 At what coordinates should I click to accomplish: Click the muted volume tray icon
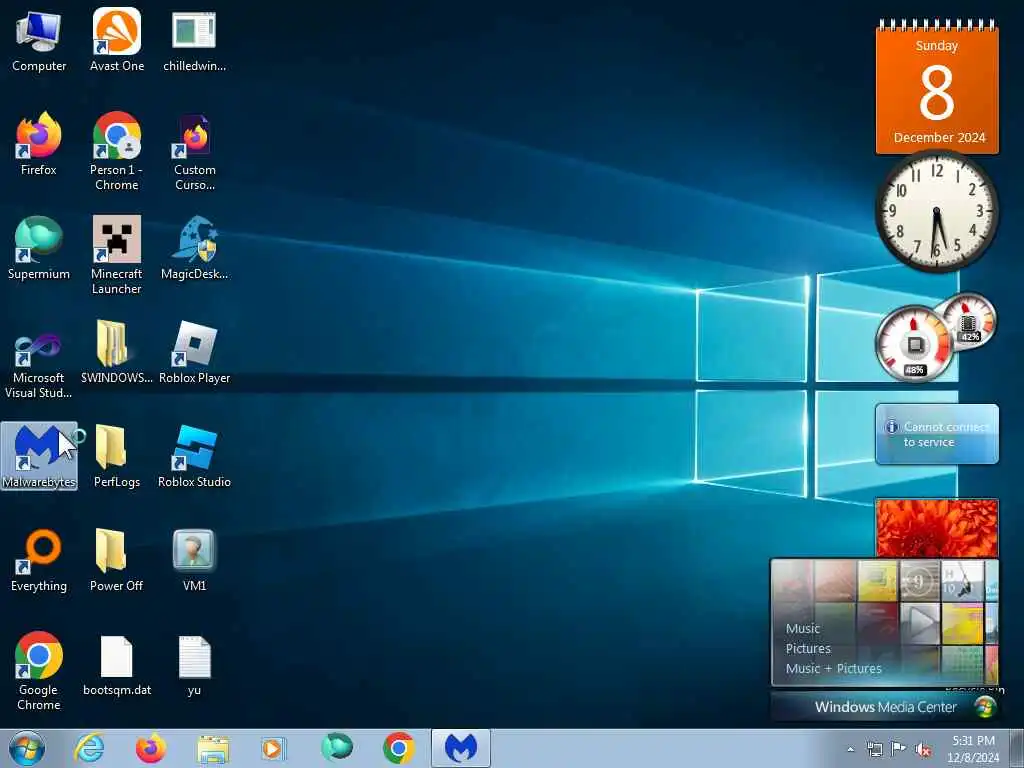[x=923, y=750]
